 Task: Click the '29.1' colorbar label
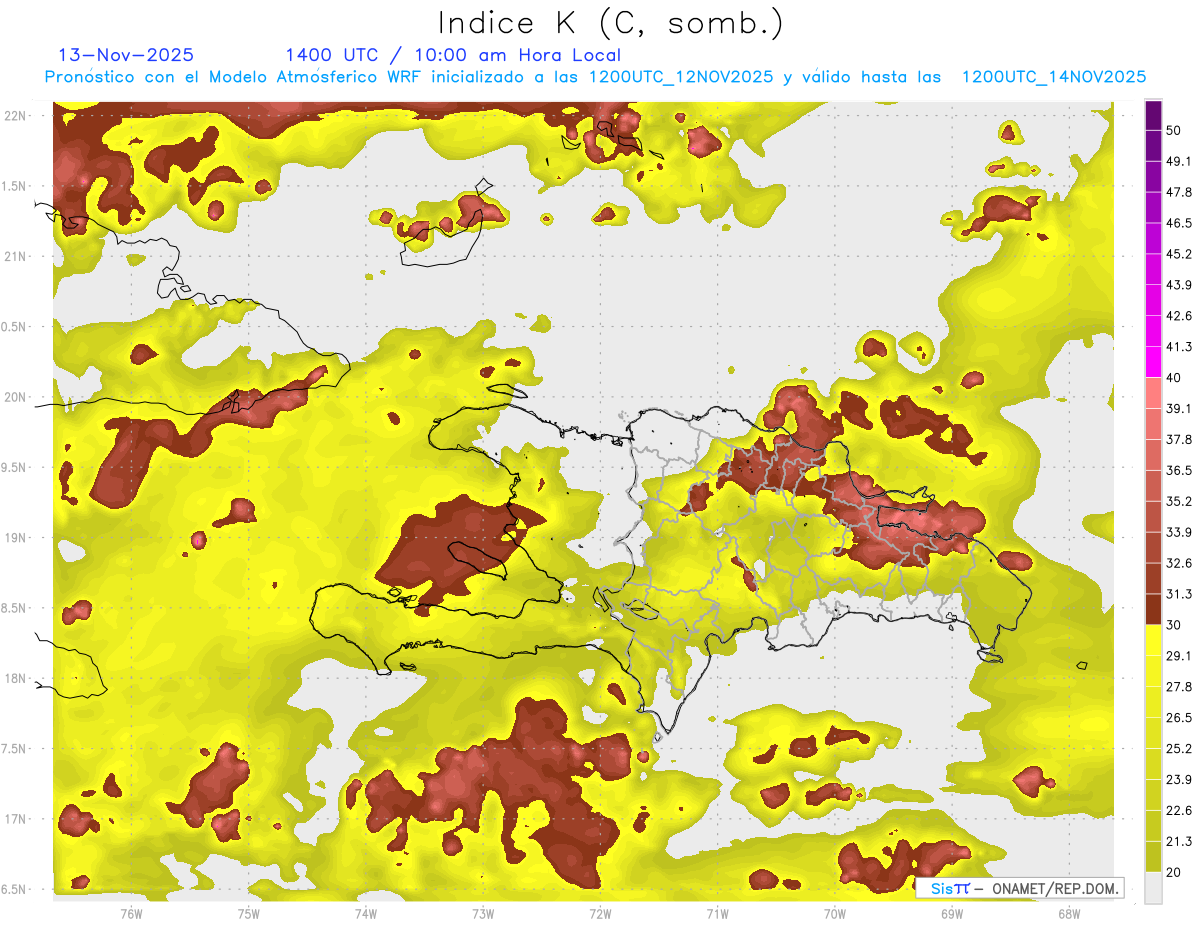coord(1179,655)
